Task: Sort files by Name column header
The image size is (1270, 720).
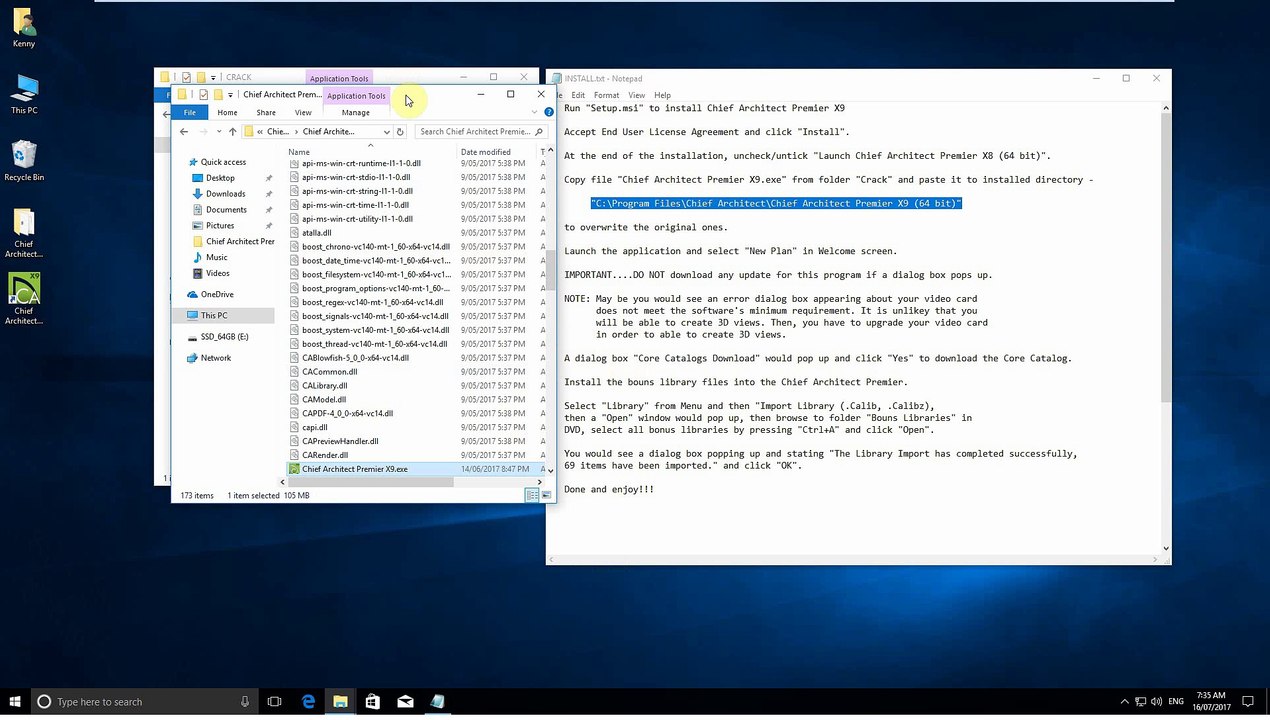Action: coord(370,152)
